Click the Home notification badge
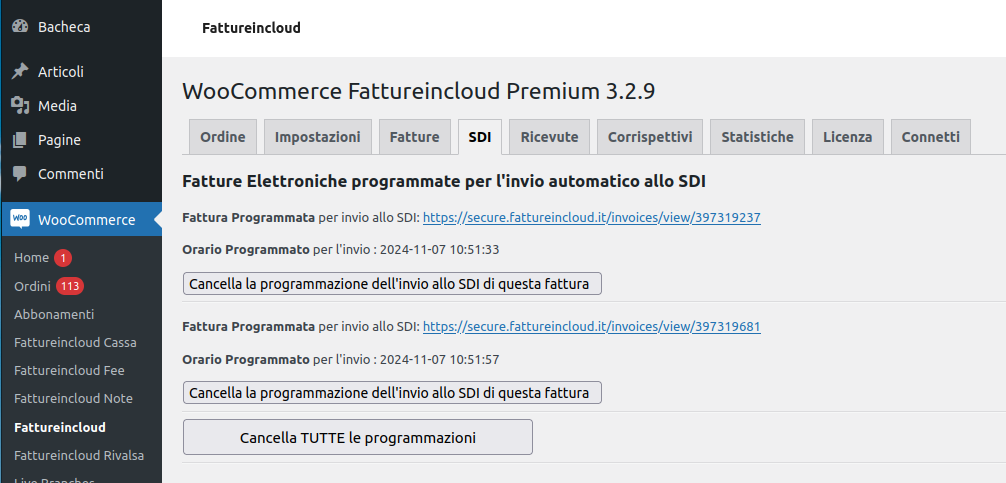1006x483 pixels. [63, 258]
